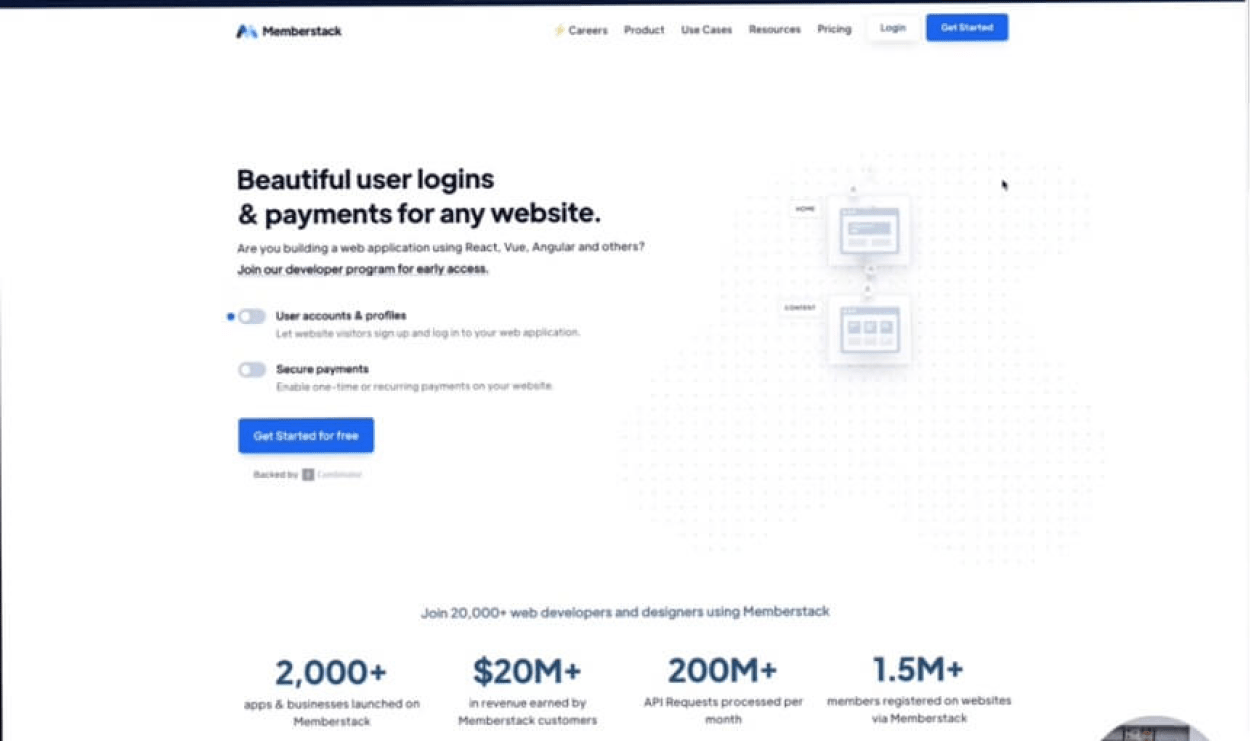
Task: Click the $20M+ statistic
Action: click(x=527, y=672)
